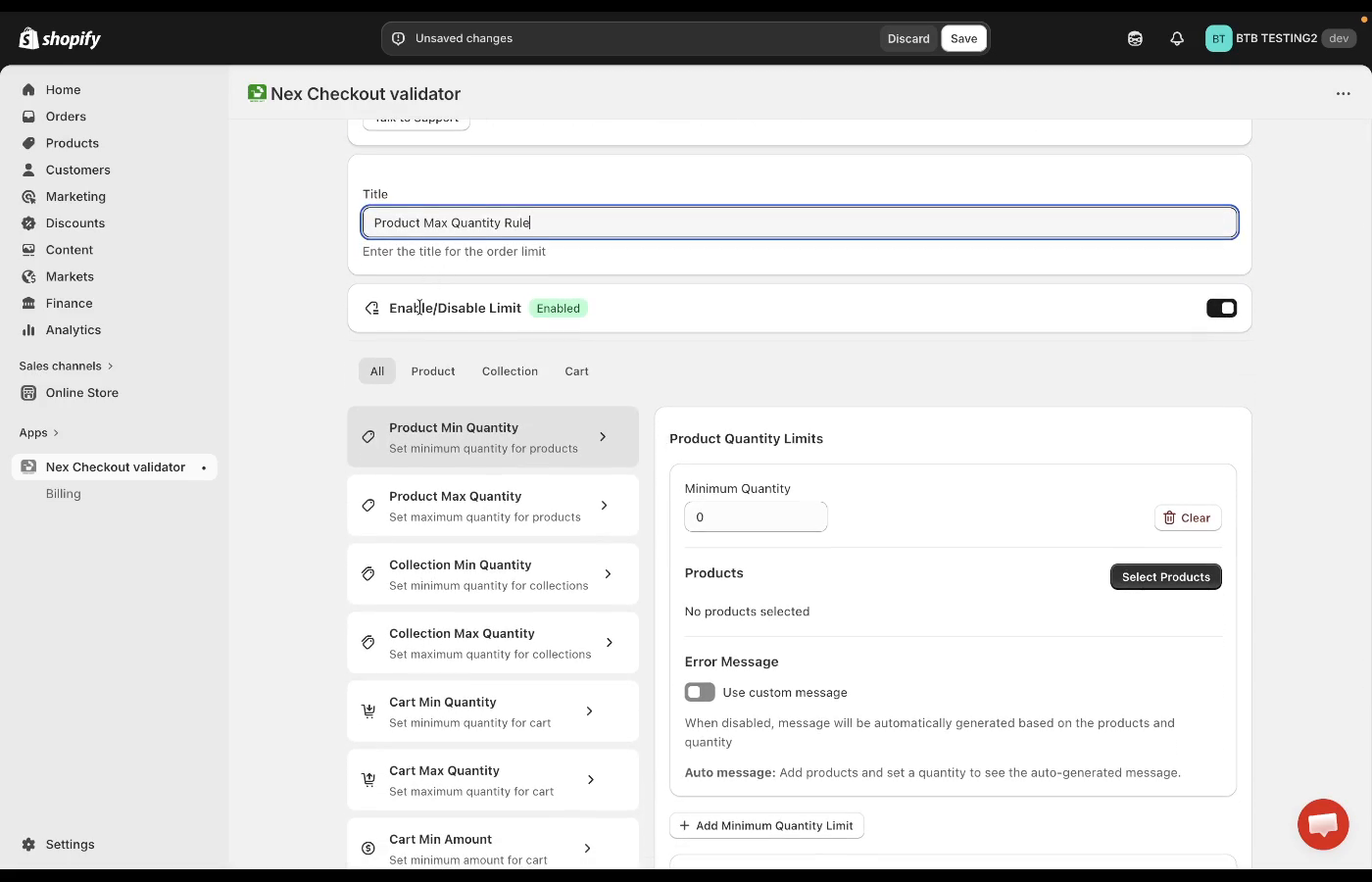1372x882 pixels.
Task: Open the Sidekick assistant icon in top bar
Action: point(1135,38)
